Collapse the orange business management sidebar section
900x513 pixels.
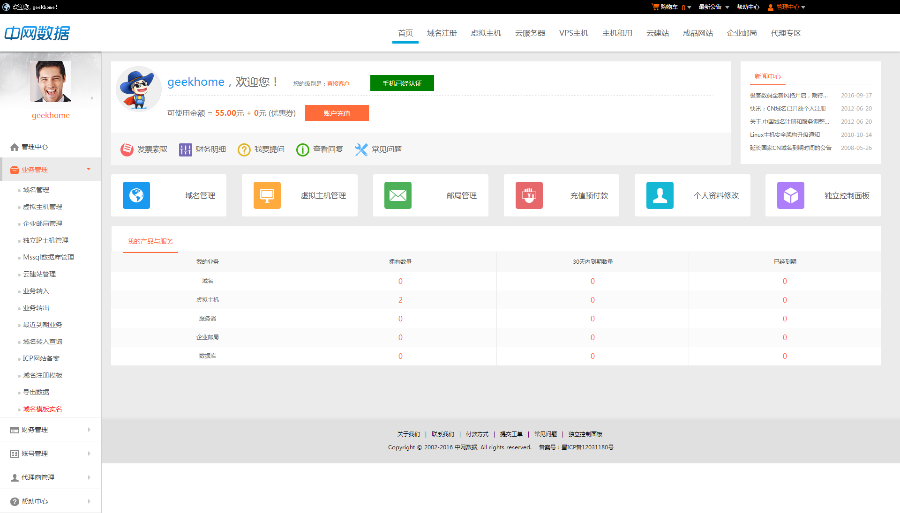50,169
